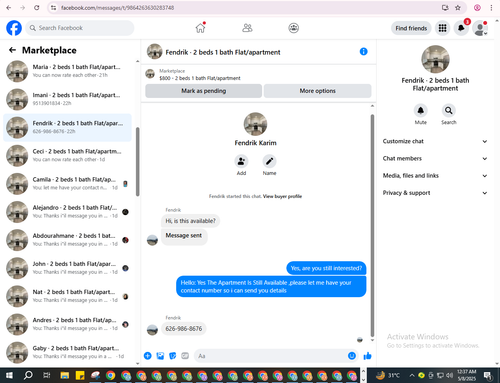Open Gaby's apartment conversation
The width and height of the screenshot is (500, 383).
click(68, 352)
